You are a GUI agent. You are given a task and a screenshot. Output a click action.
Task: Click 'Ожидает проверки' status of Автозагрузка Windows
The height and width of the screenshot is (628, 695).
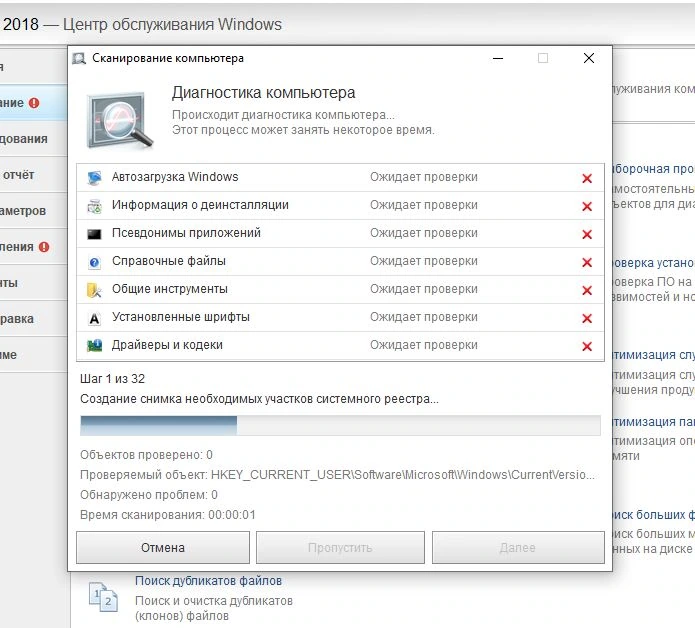coord(424,177)
